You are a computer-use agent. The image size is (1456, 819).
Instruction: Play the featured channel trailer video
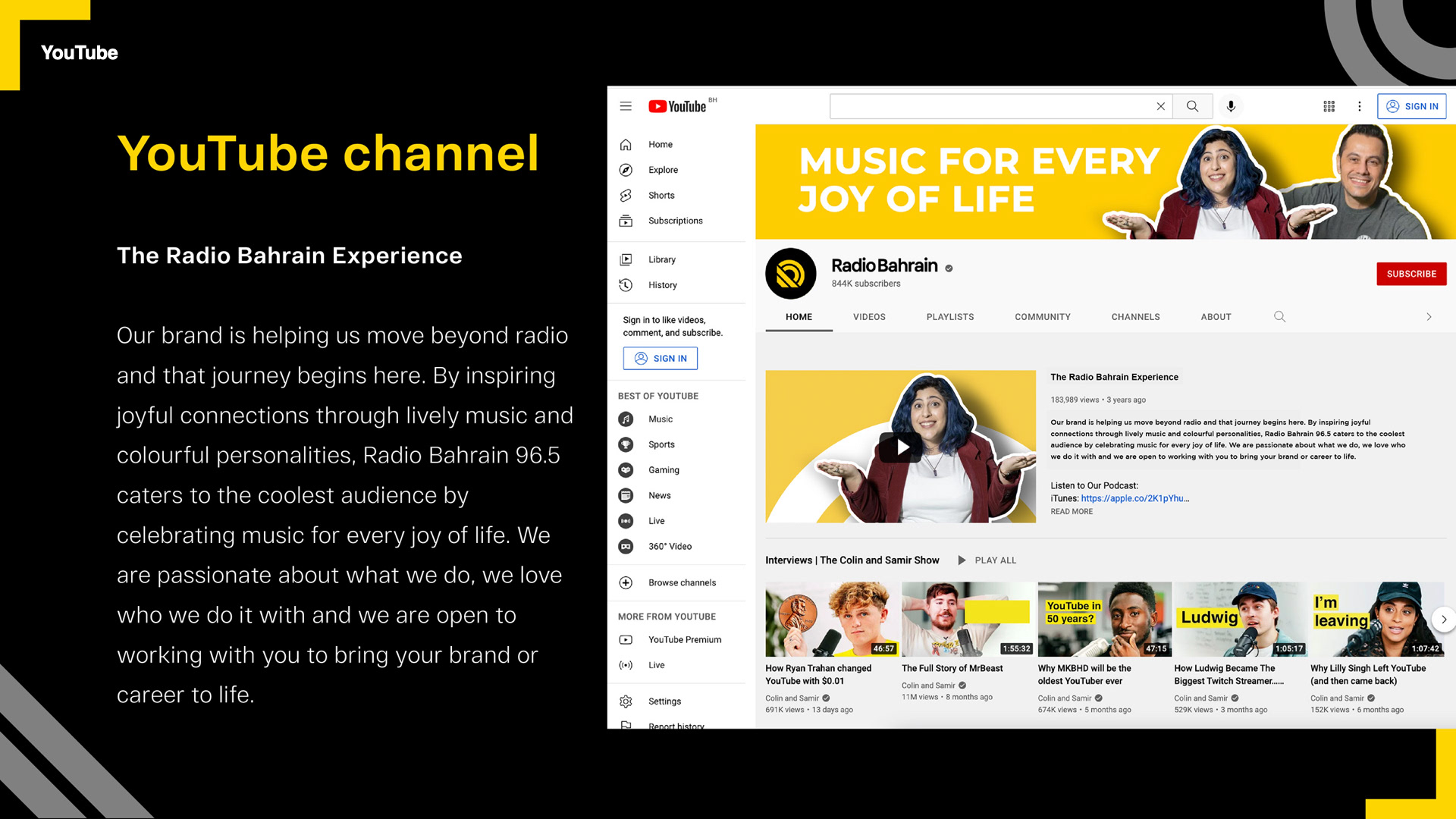(900, 447)
